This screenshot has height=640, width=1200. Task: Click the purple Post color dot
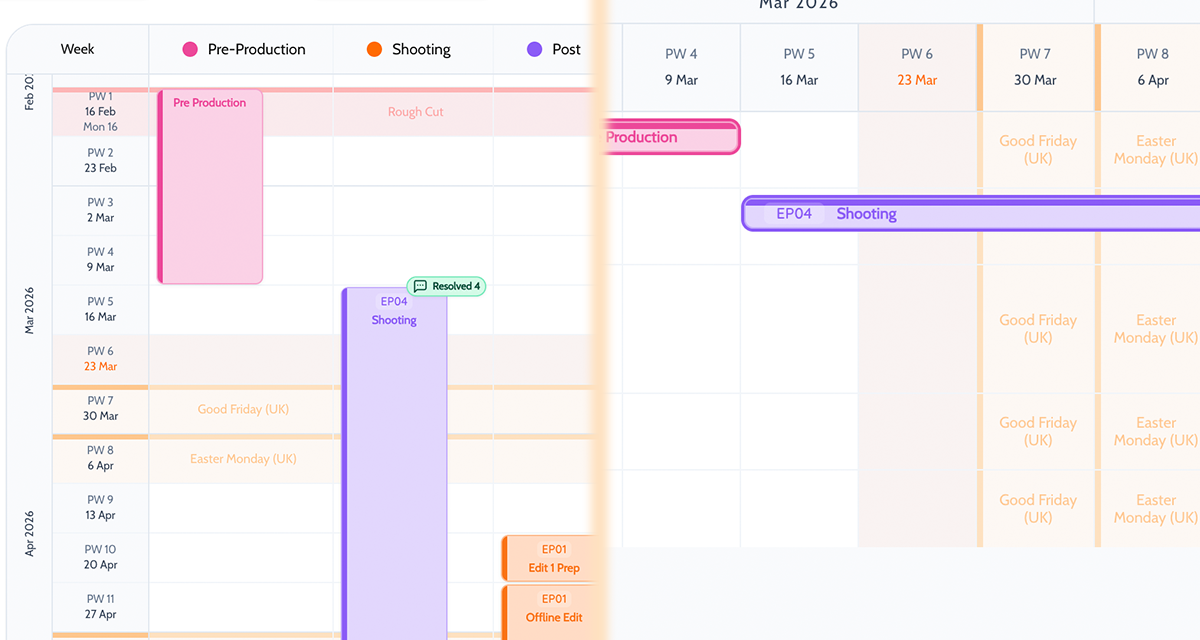click(x=534, y=49)
